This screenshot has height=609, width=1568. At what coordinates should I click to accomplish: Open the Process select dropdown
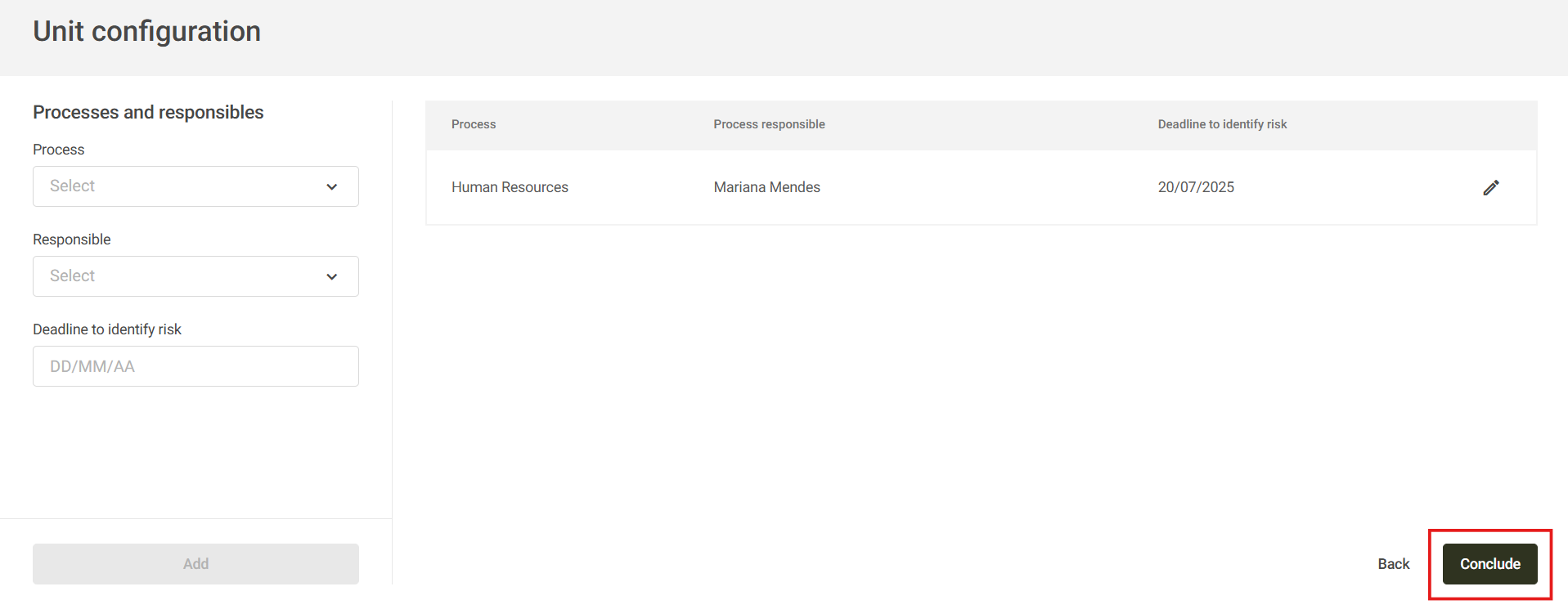pos(195,186)
